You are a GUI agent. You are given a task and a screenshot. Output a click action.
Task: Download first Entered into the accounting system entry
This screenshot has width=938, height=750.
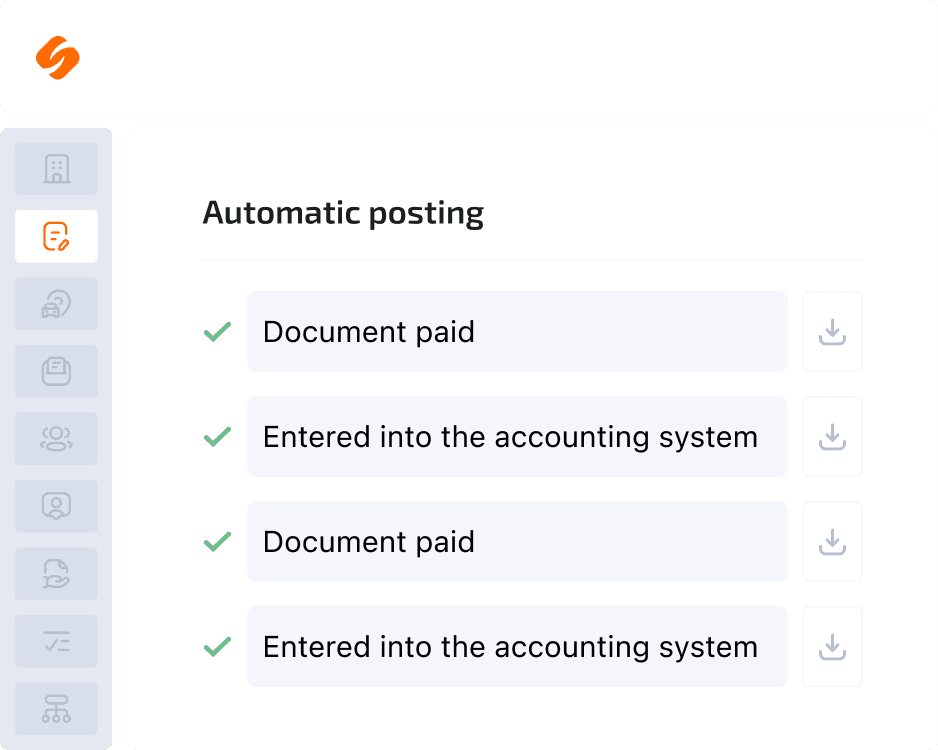pos(832,437)
